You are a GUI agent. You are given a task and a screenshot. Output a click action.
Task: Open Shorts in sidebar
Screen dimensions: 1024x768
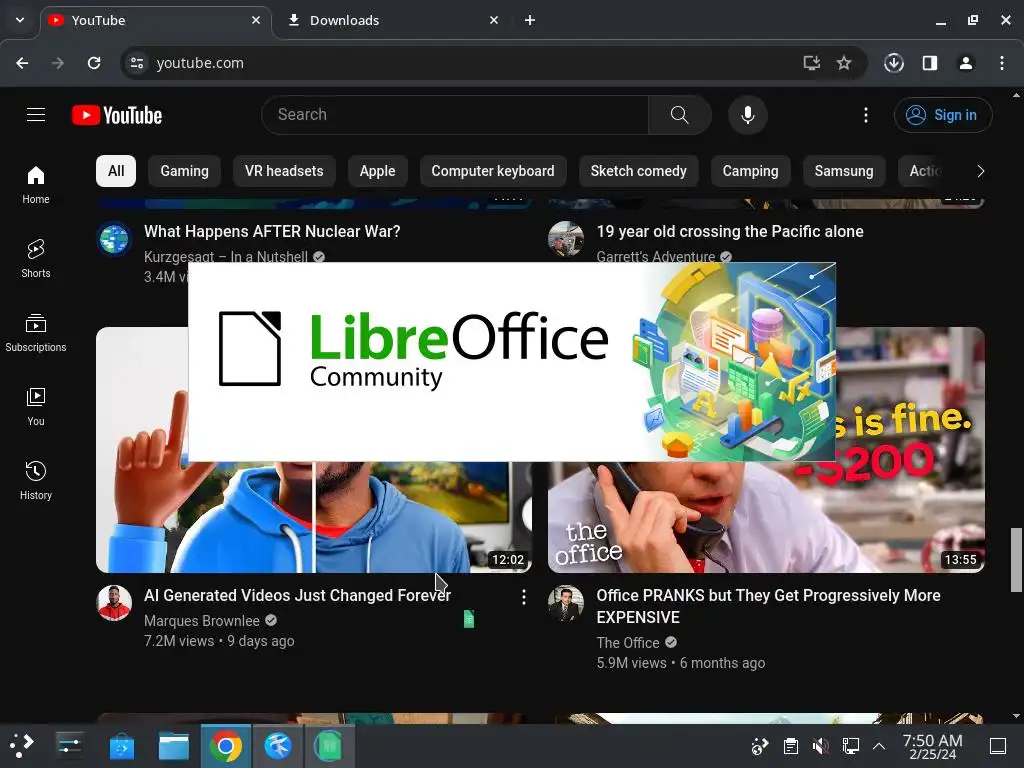tap(36, 259)
